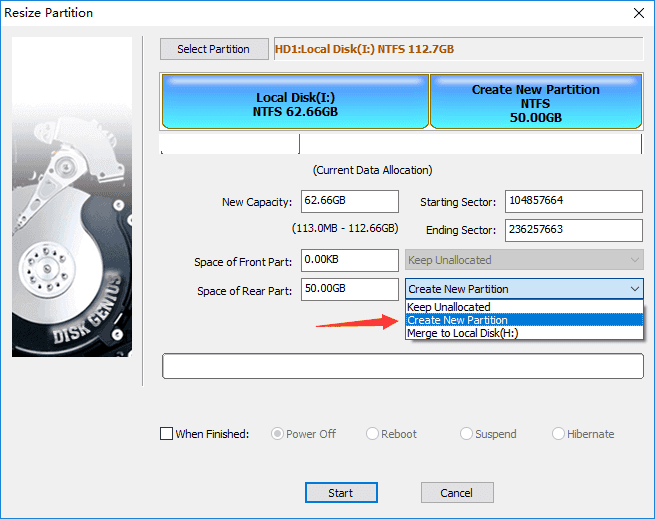The image size is (655, 519).
Task: Choose Create New Partition list option
Action: coord(457,320)
